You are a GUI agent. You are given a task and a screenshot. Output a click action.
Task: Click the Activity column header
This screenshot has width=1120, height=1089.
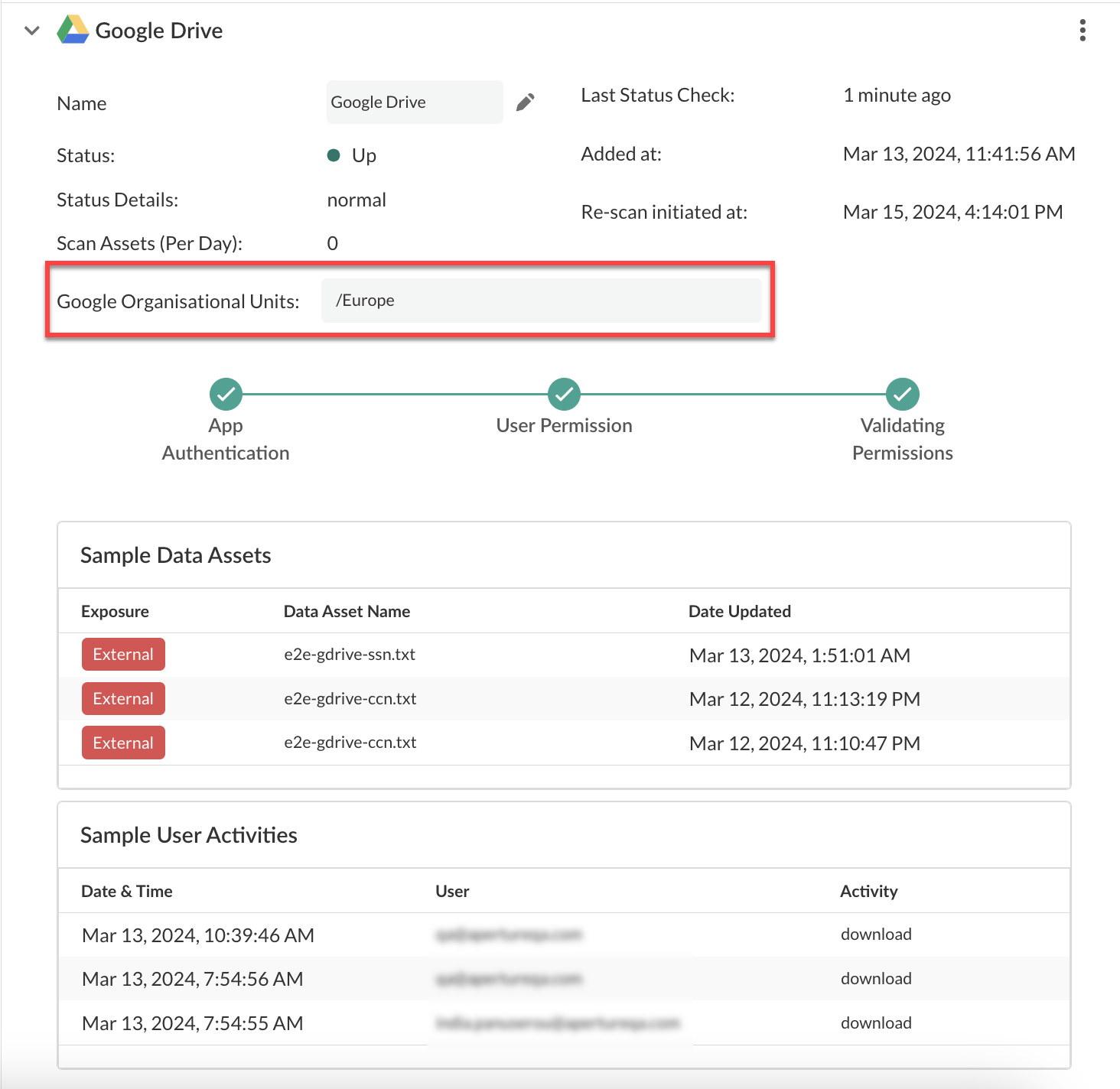[868, 892]
